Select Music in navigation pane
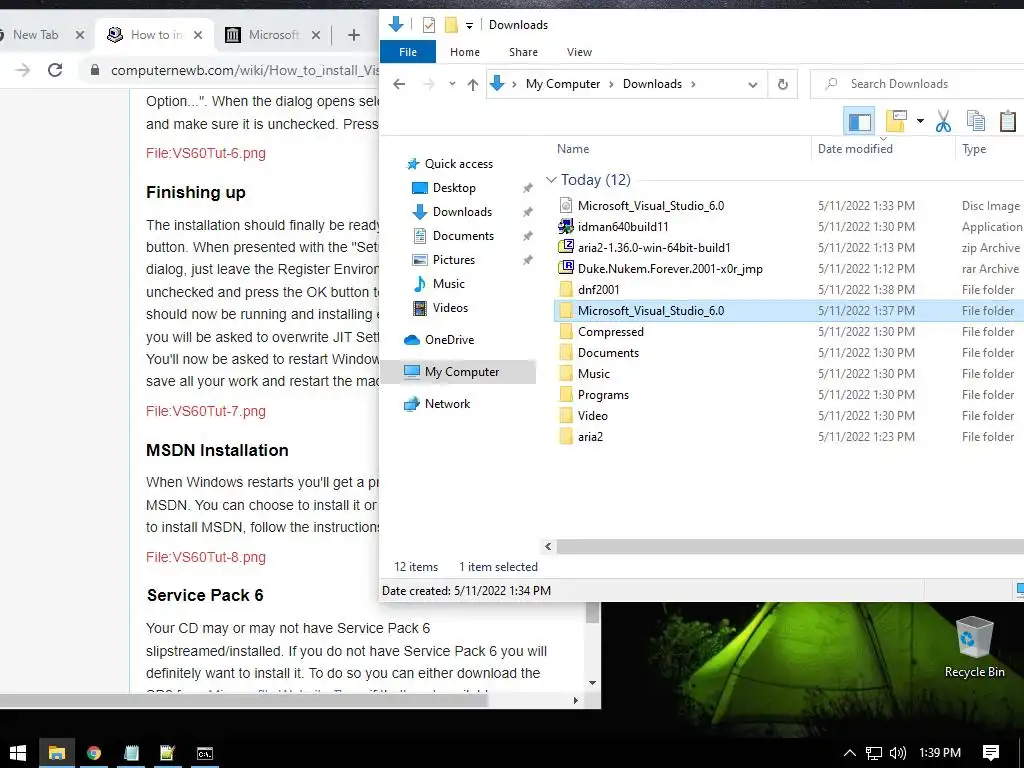The width and height of the screenshot is (1024, 768). point(449,284)
